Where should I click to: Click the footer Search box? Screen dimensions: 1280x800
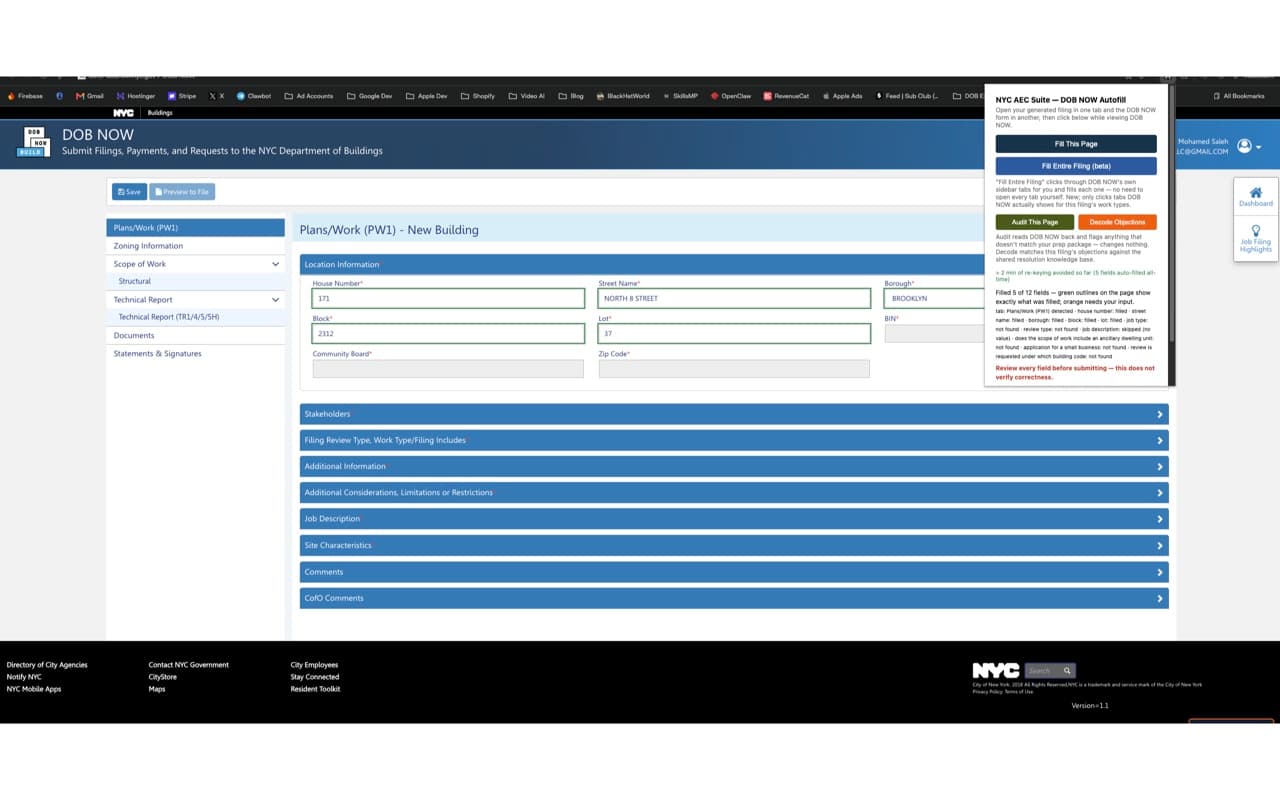(x=1042, y=671)
